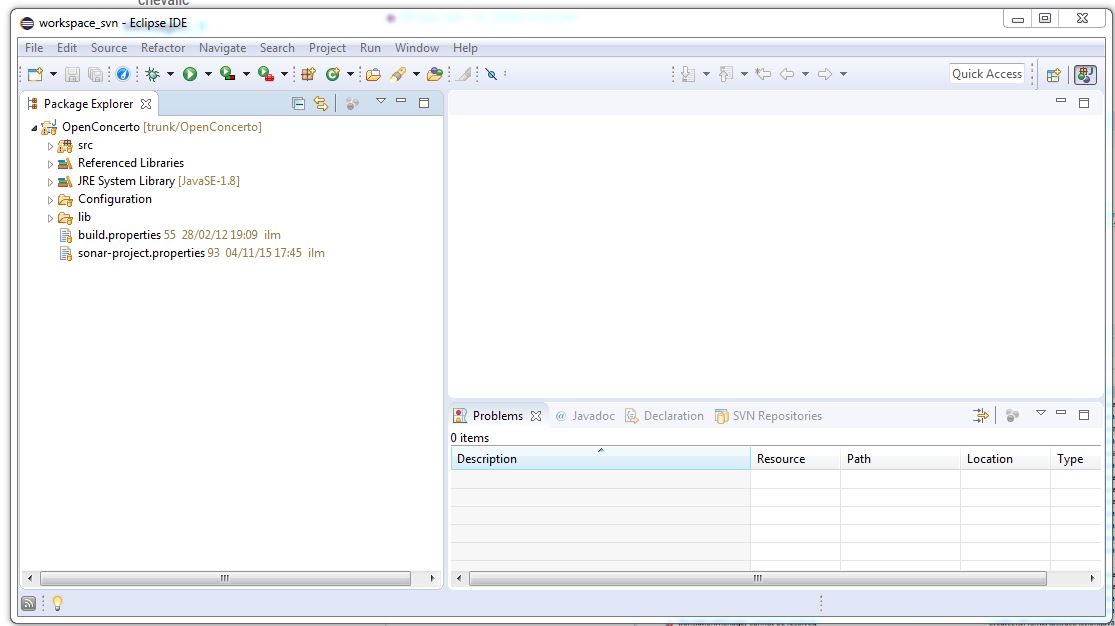Open Package Explorer View Menu triangle

[381, 101]
